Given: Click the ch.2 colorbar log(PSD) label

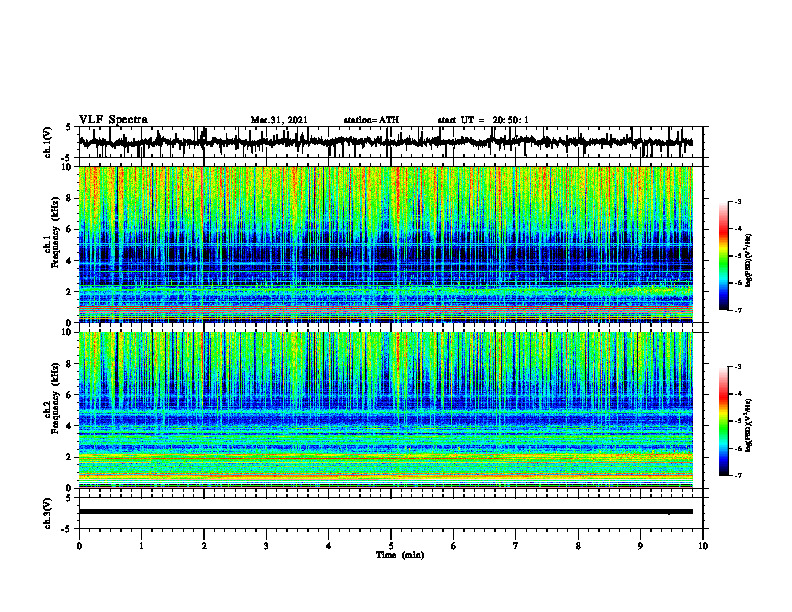Looking at the screenshot, I should point(749,425).
